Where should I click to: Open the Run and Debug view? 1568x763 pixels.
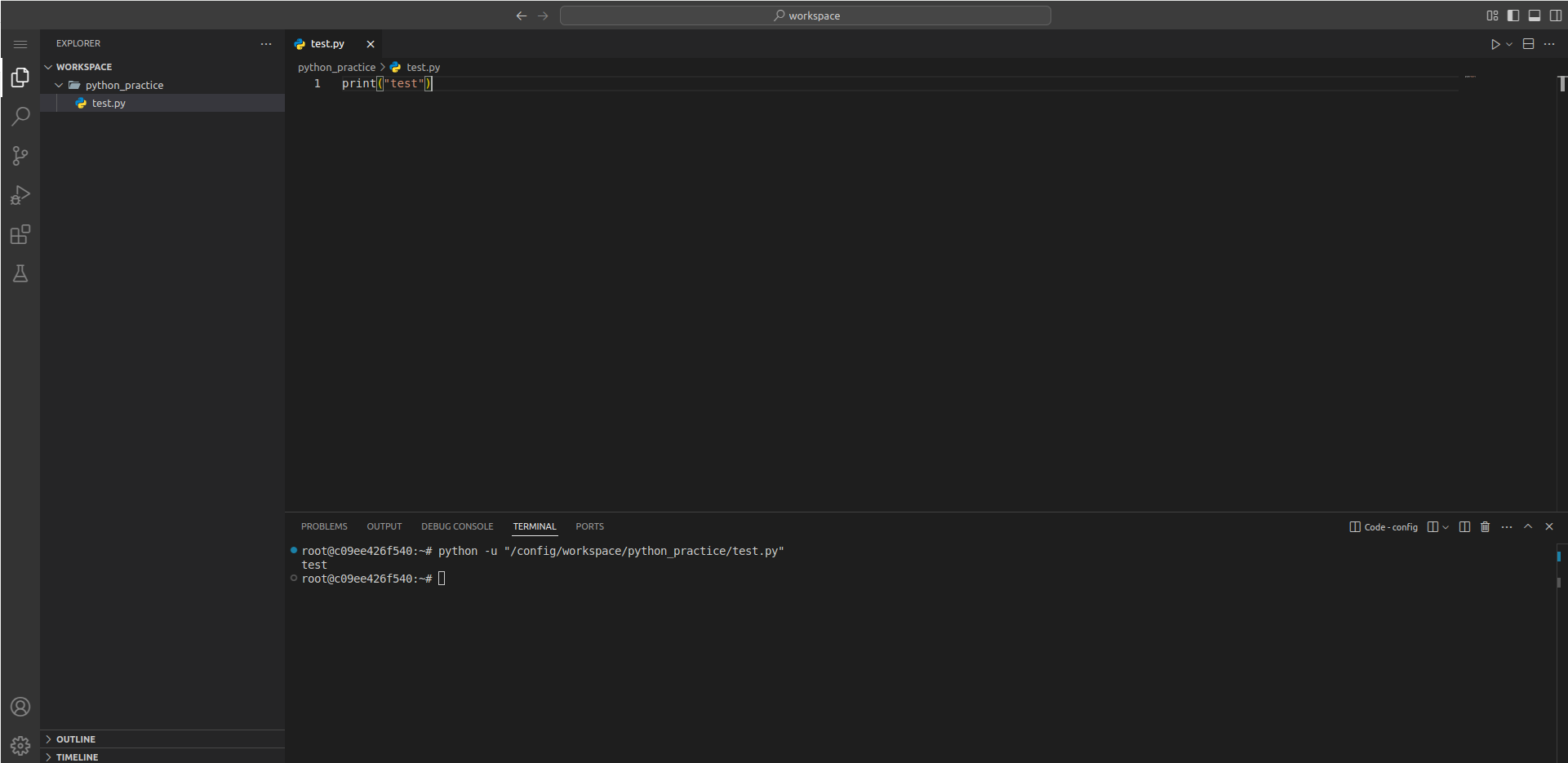pyautogui.click(x=20, y=195)
